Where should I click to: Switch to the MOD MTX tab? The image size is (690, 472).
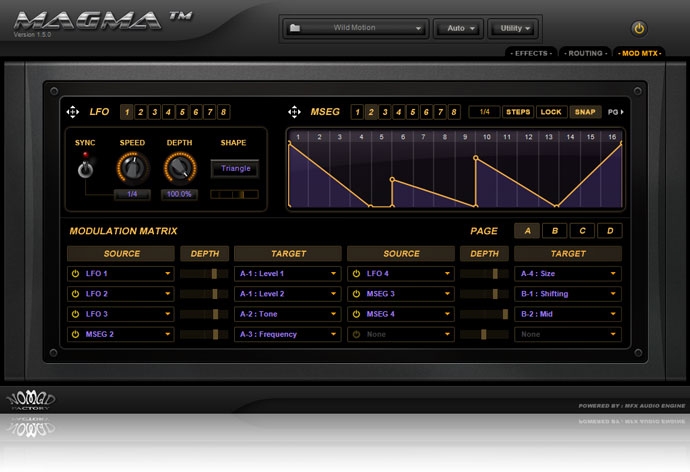point(639,53)
